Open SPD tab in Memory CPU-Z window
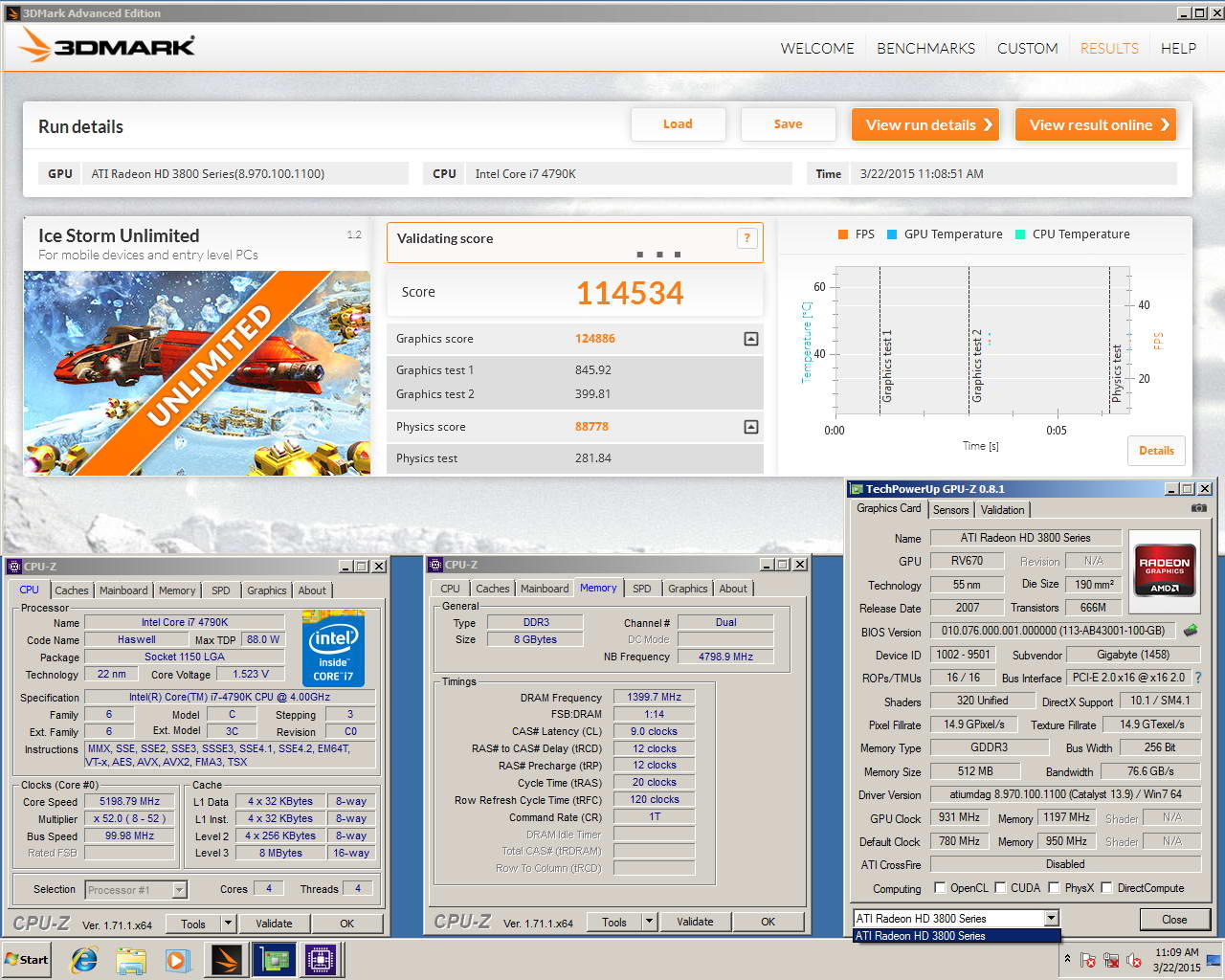The height and width of the screenshot is (980, 1225). (x=641, y=589)
